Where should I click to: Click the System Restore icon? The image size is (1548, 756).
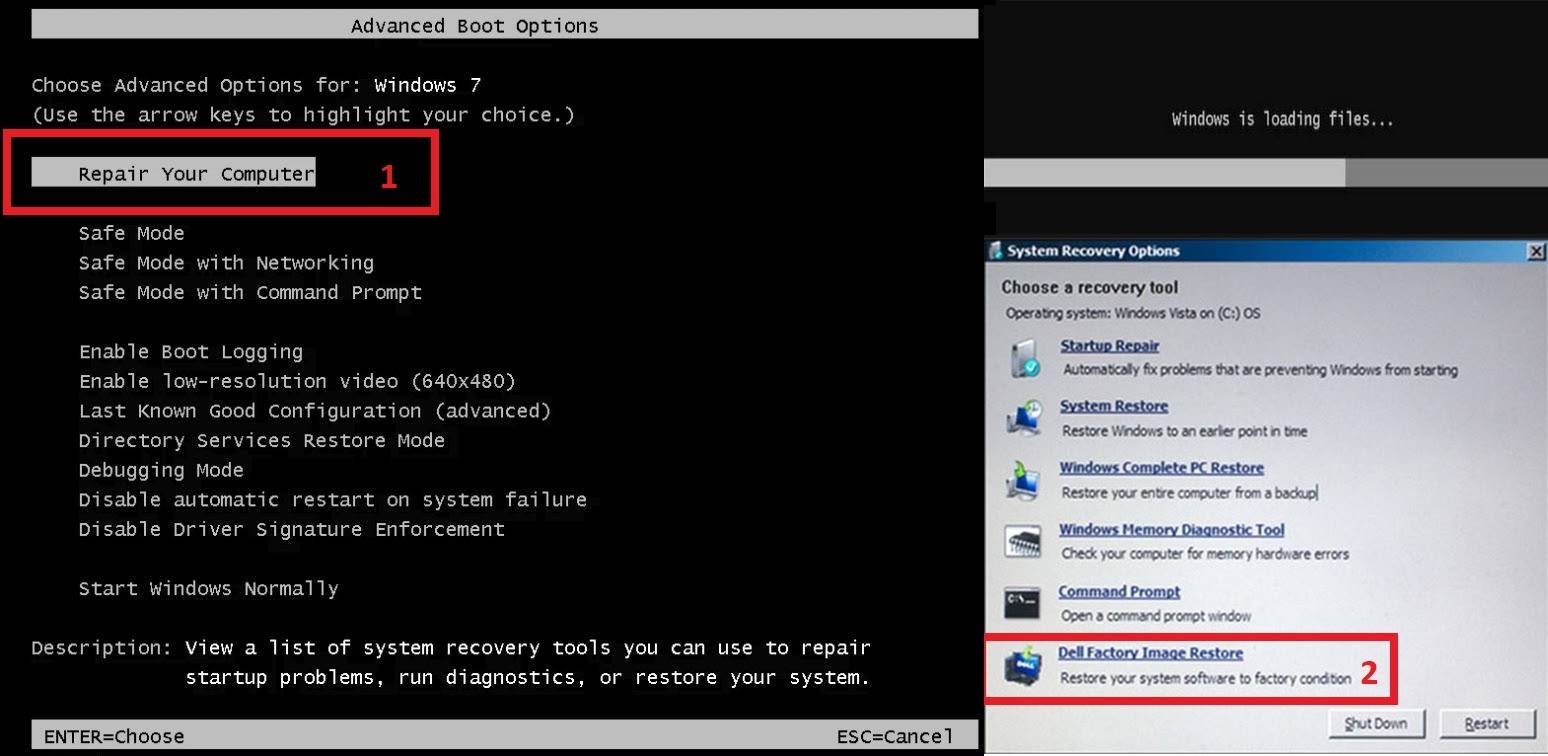(1022, 418)
